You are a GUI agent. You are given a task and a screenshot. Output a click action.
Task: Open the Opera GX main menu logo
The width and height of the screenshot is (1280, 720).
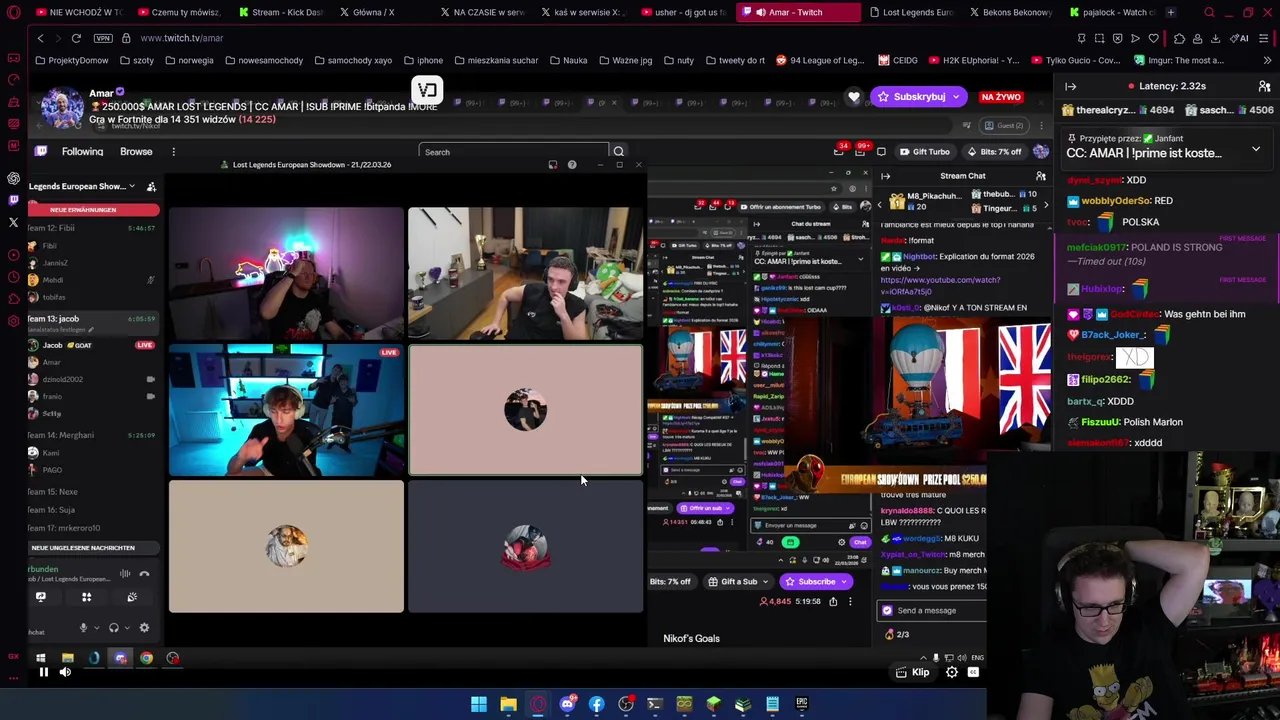13,12
